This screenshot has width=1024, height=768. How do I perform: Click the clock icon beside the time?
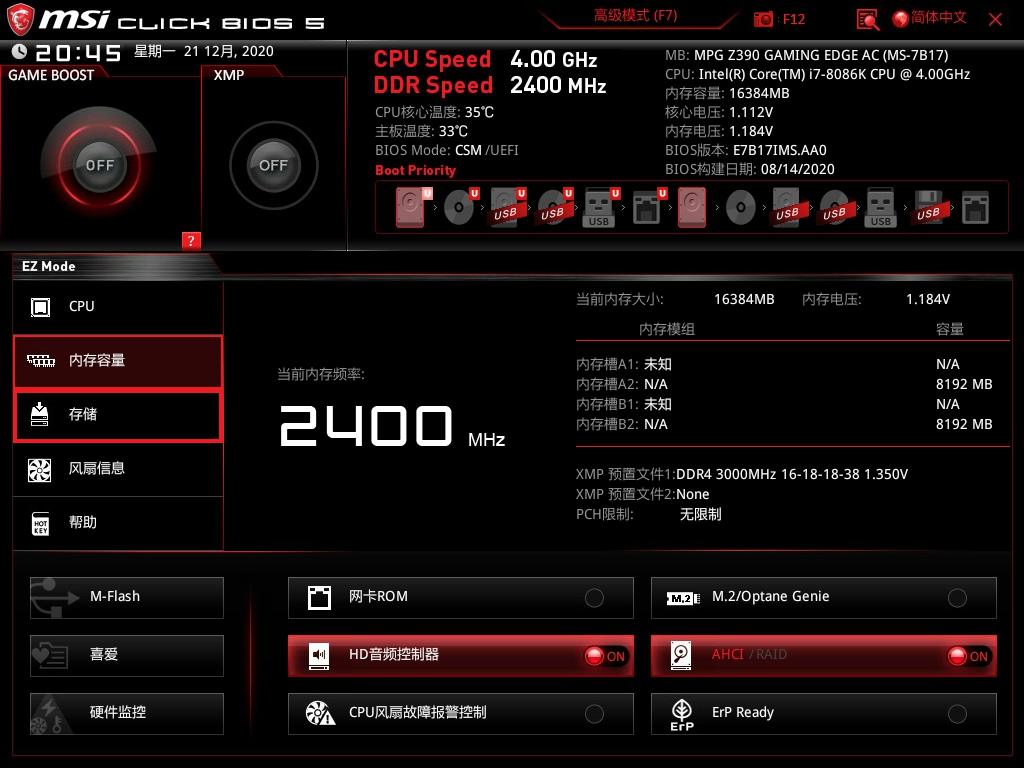[20, 52]
